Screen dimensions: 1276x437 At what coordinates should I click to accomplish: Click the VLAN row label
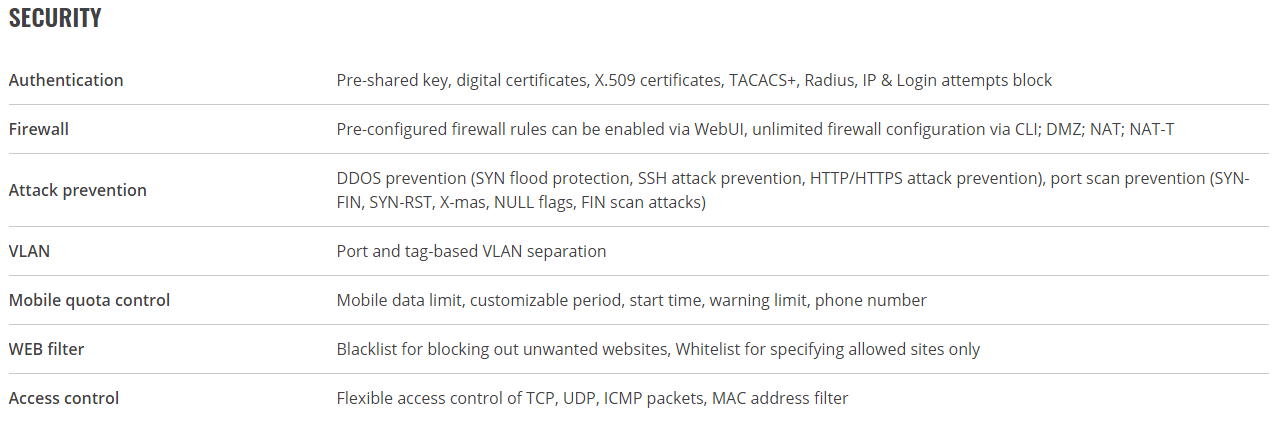(29, 251)
